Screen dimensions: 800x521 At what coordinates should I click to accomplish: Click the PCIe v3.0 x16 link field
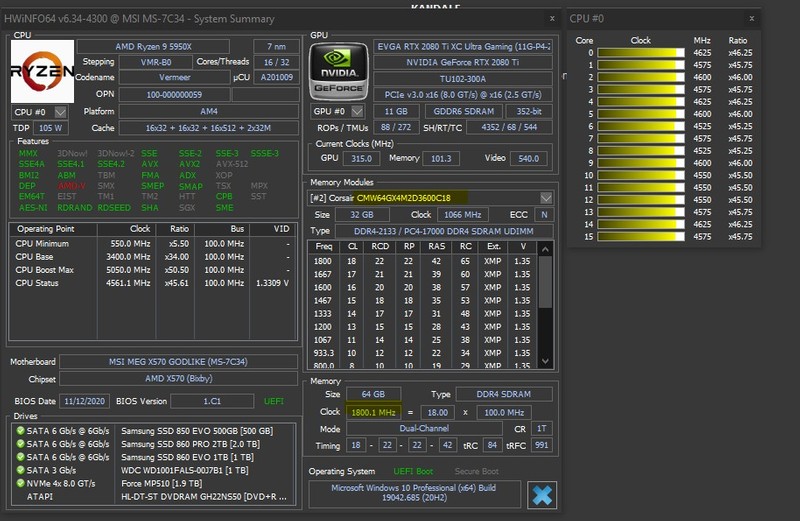463,95
